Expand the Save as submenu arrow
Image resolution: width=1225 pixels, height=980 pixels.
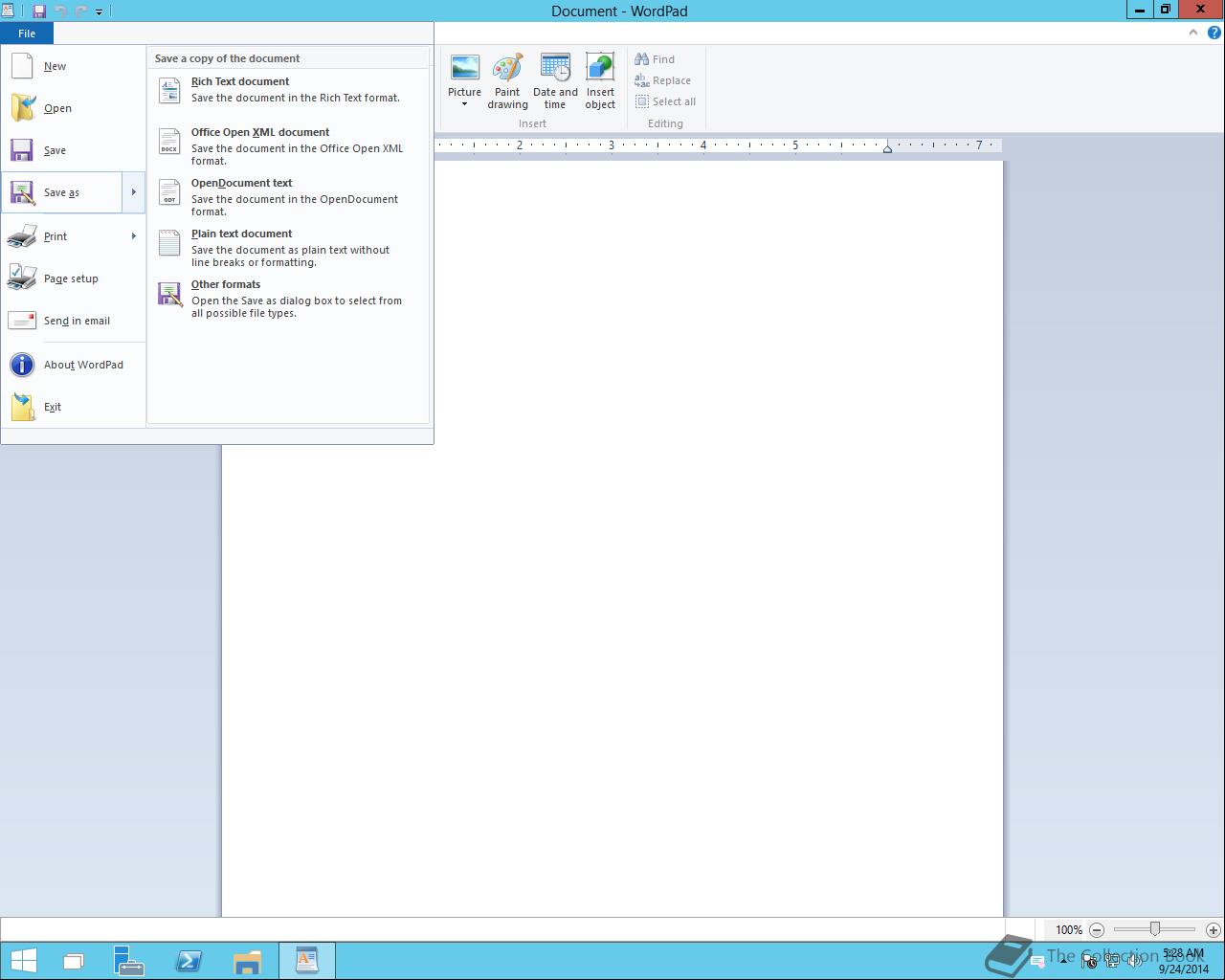[134, 192]
